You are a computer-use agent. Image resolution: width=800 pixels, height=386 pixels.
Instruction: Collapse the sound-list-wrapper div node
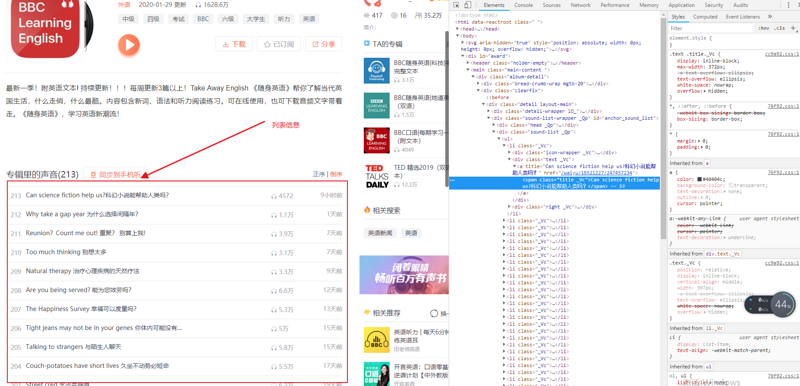488,118
